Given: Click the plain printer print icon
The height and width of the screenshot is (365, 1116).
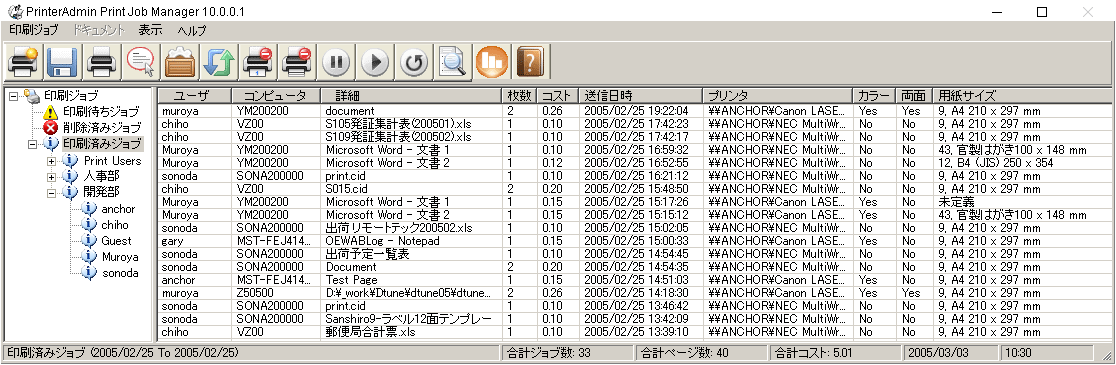Looking at the screenshot, I should [x=102, y=62].
